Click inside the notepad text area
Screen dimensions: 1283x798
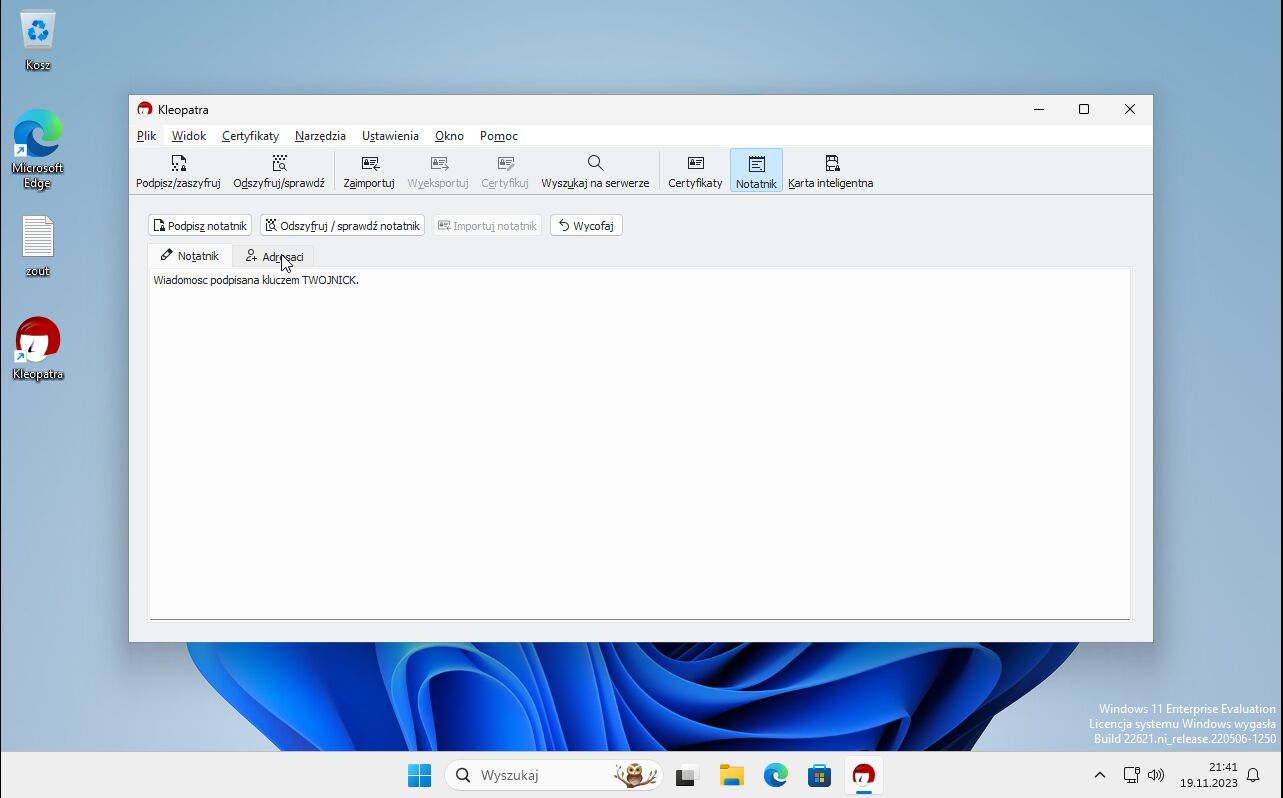coord(640,450)
